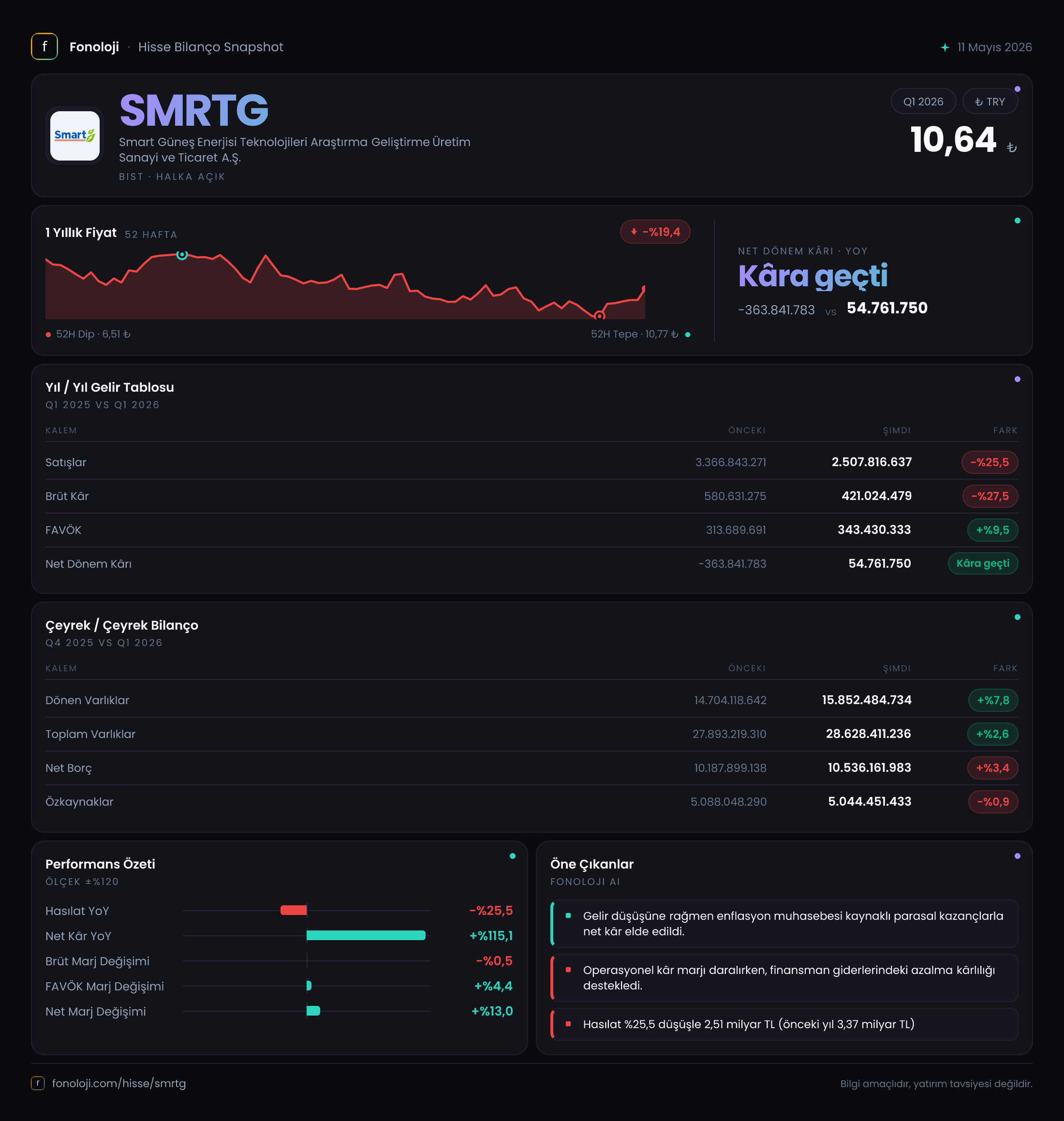Click the Toplam Varlıklar +%2,6 badge
The height and width of the screenshot is (1121, 1064).
[992, 734]
